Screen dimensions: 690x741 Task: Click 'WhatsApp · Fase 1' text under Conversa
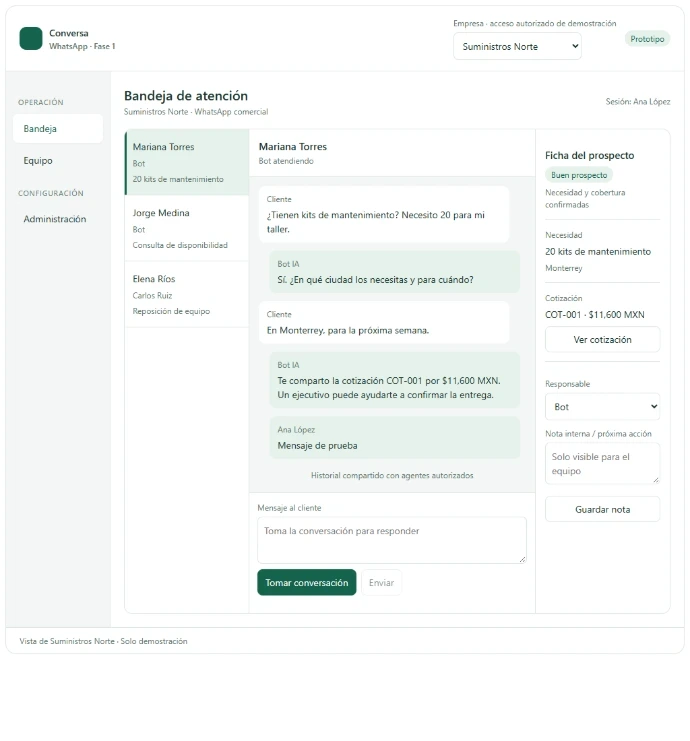(x=82, y=46)
